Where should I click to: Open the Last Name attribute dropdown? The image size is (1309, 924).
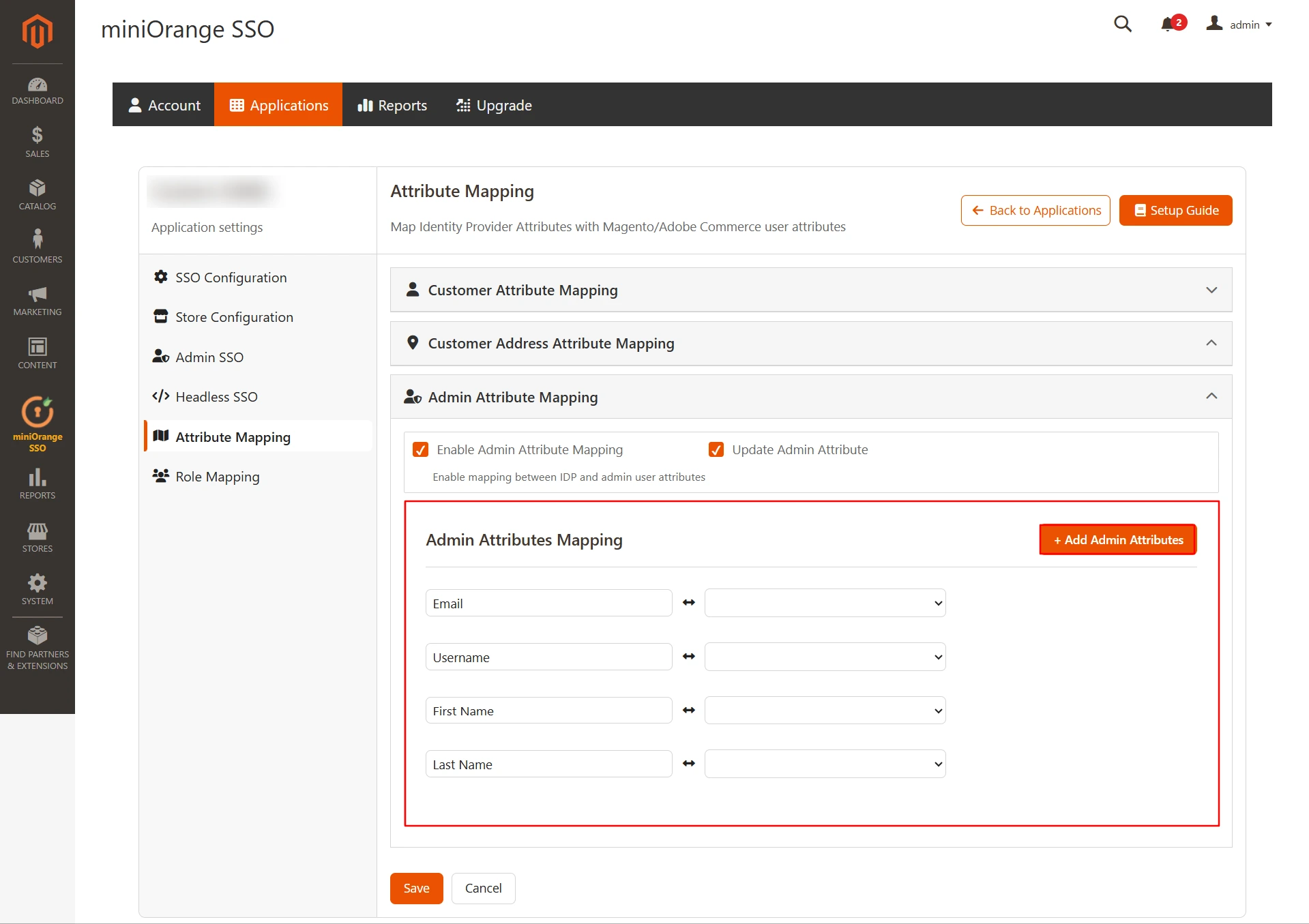click(825, 764)
